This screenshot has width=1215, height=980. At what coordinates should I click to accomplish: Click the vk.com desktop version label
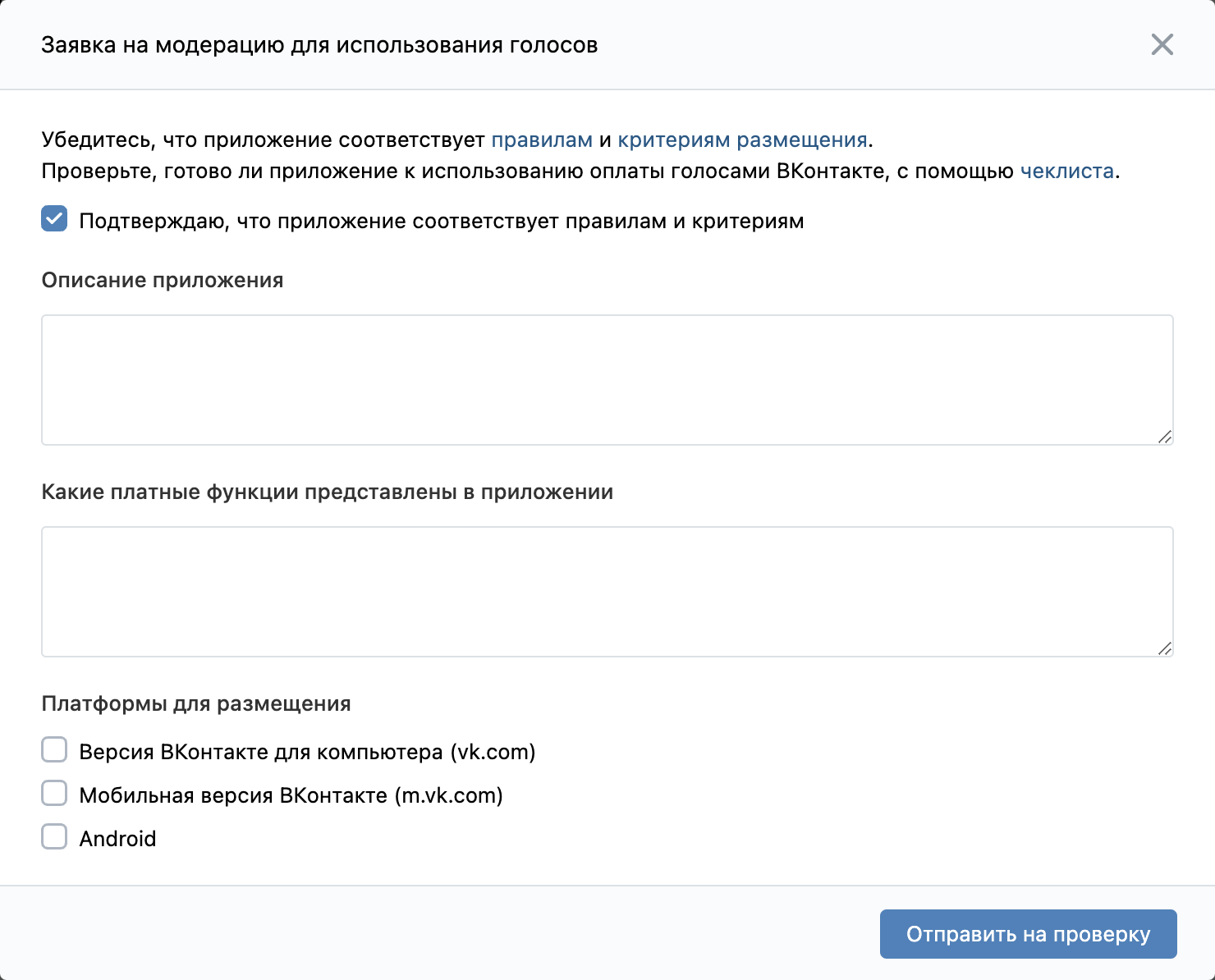pos(307,751)
